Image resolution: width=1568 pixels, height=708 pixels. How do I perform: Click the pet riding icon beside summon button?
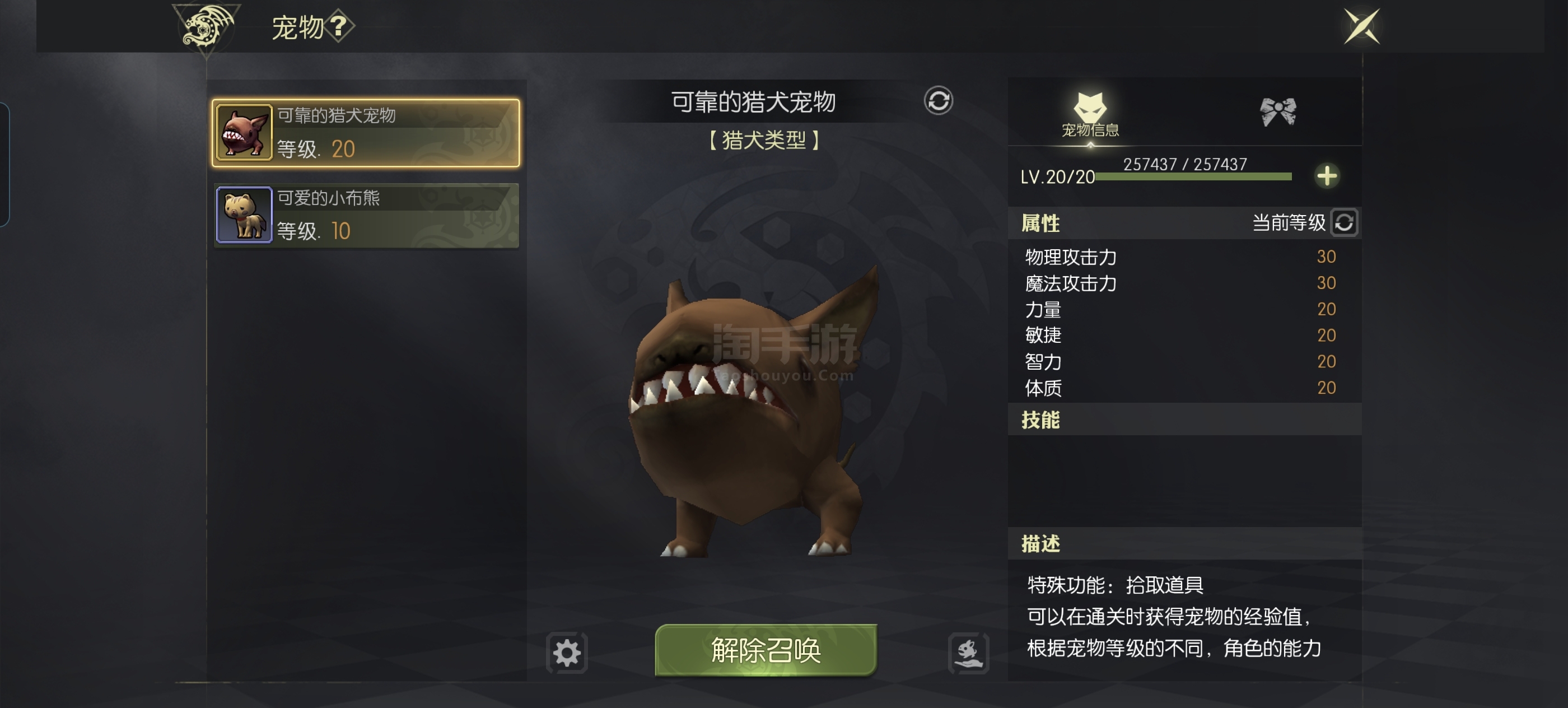click(x=968, y=653)
